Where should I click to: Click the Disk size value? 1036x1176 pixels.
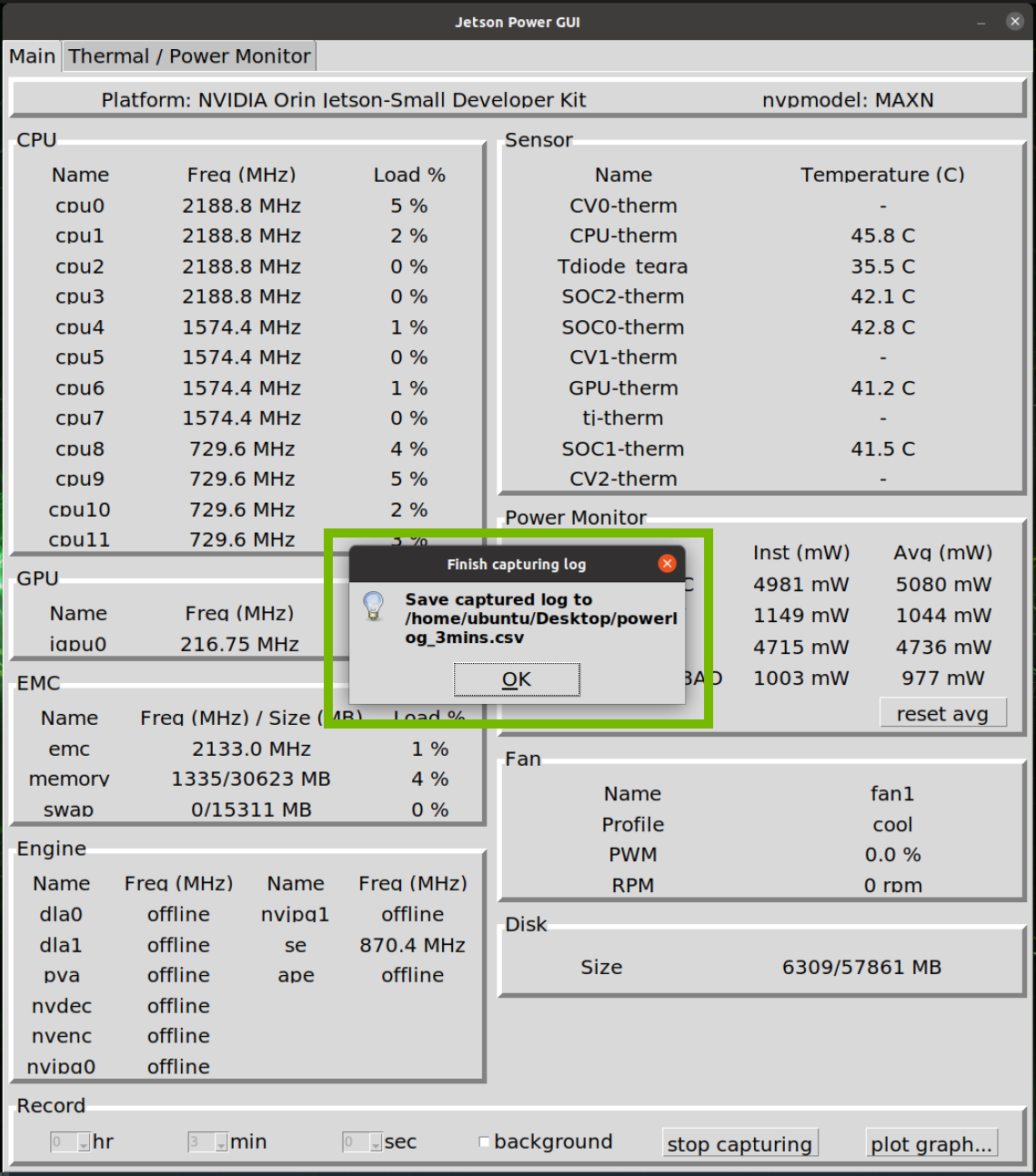pyautogui.click(x=860, y=967)
